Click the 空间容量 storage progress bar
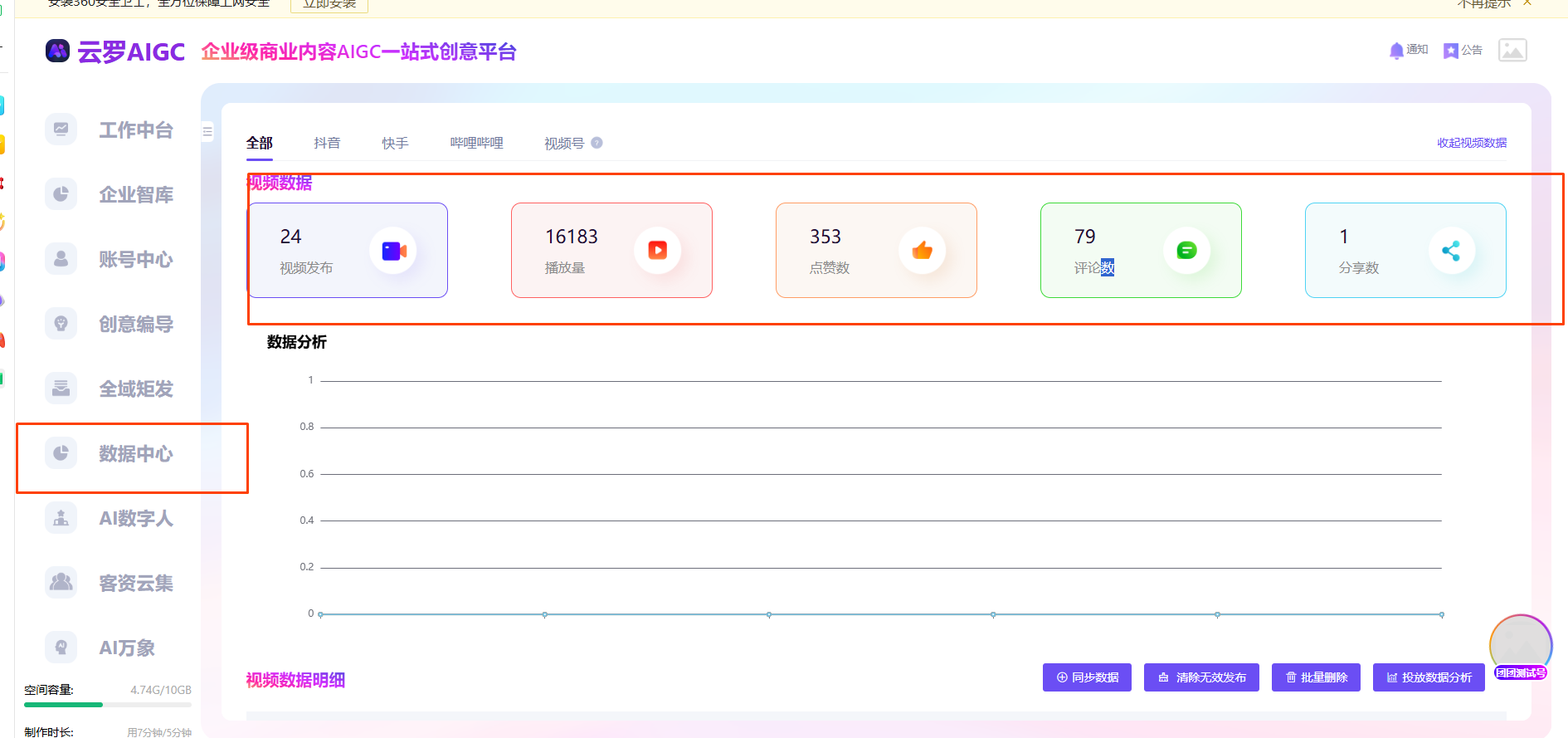The image size is (1568, 738). tap(108, 705)
